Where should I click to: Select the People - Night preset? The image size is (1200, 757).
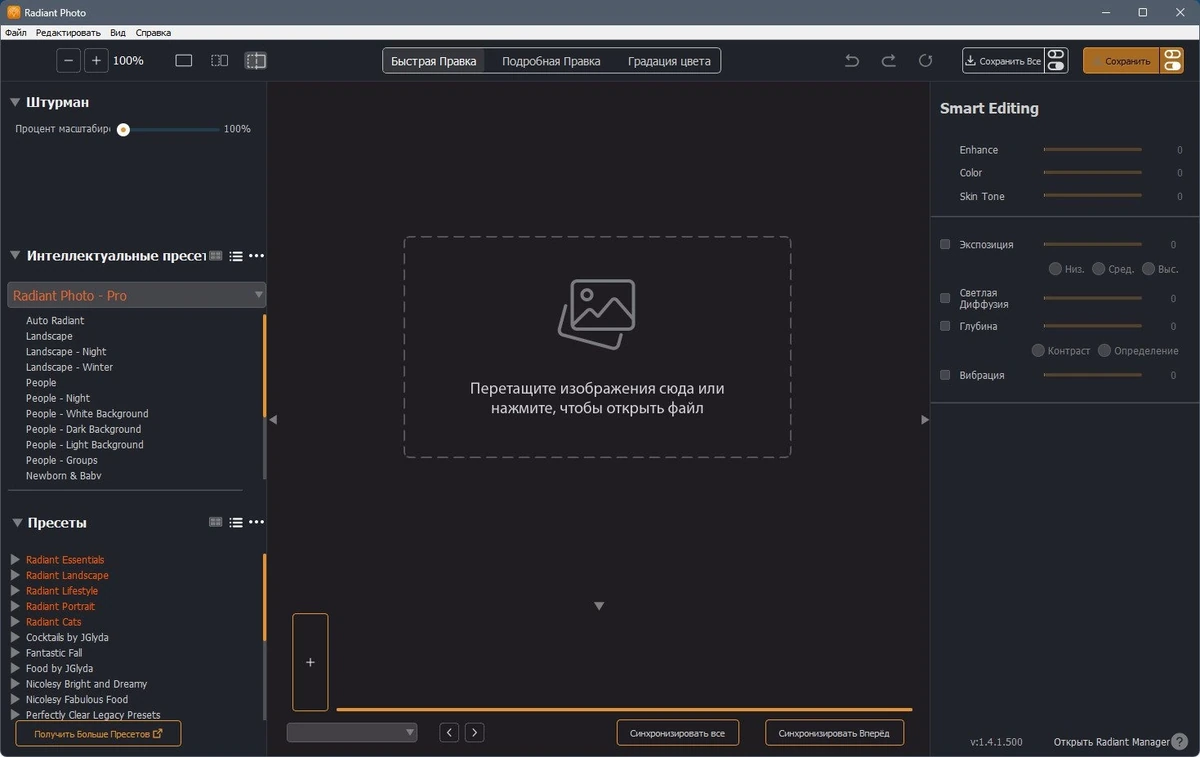pos(58,398)
